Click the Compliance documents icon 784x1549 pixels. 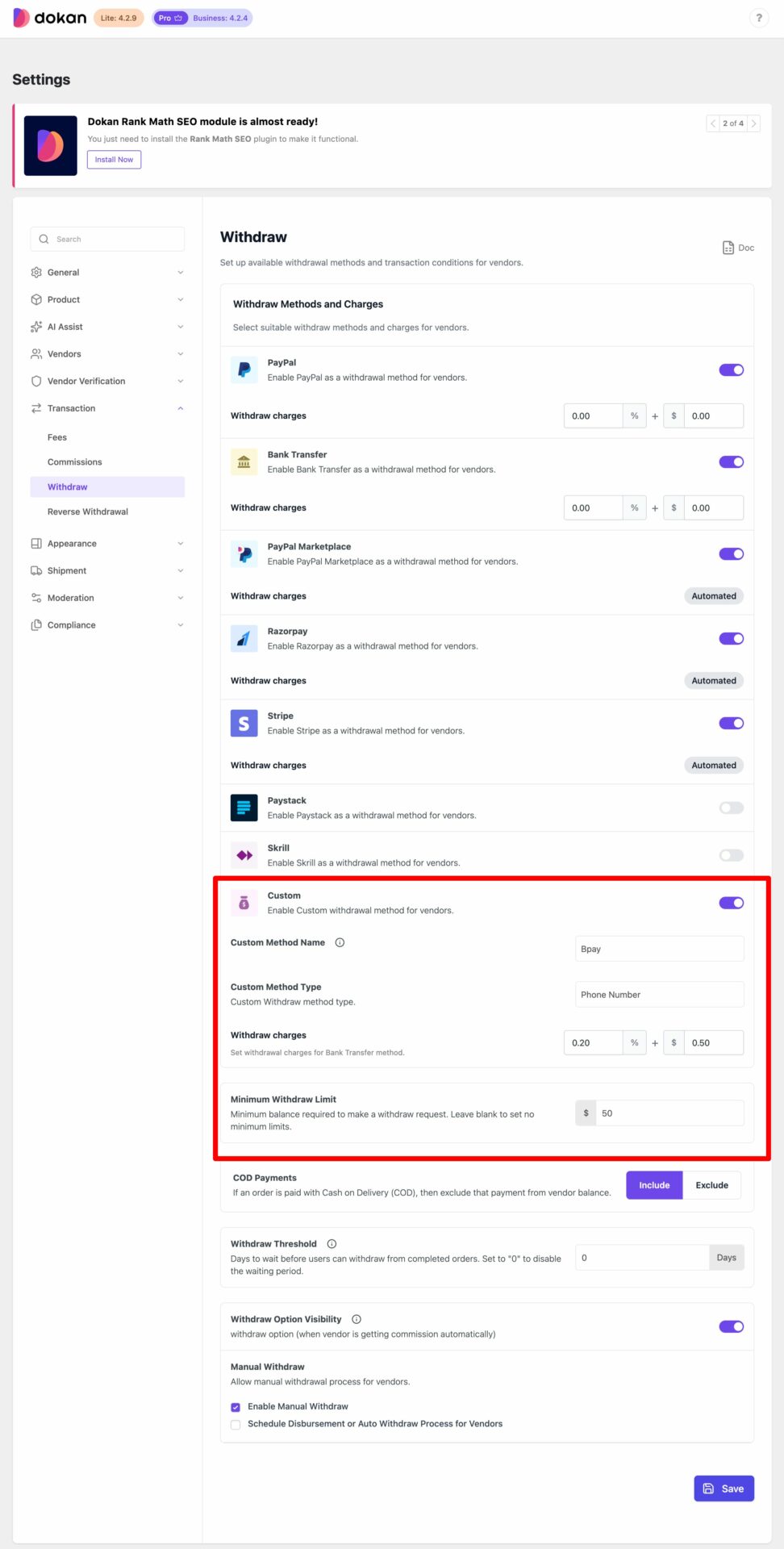(x=36, y=625)
